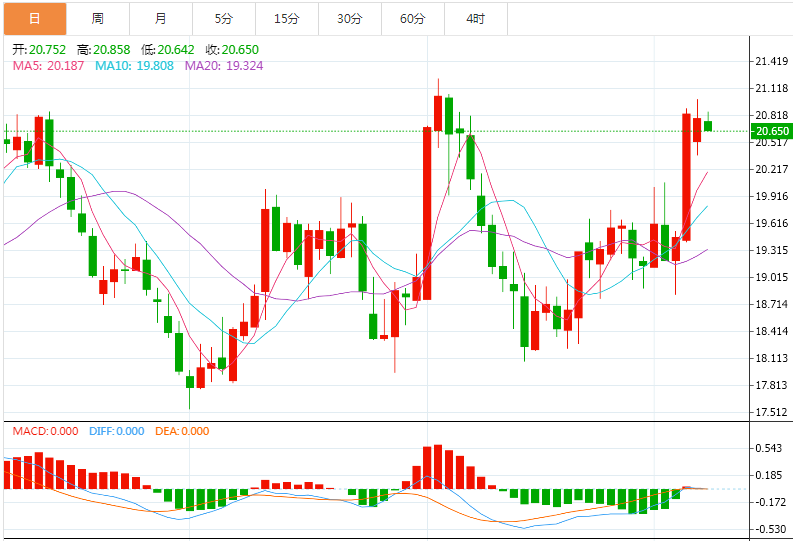Open the 15分 timeframe tab
Viewport: 793px width, 541px height.
pos(287,19)
